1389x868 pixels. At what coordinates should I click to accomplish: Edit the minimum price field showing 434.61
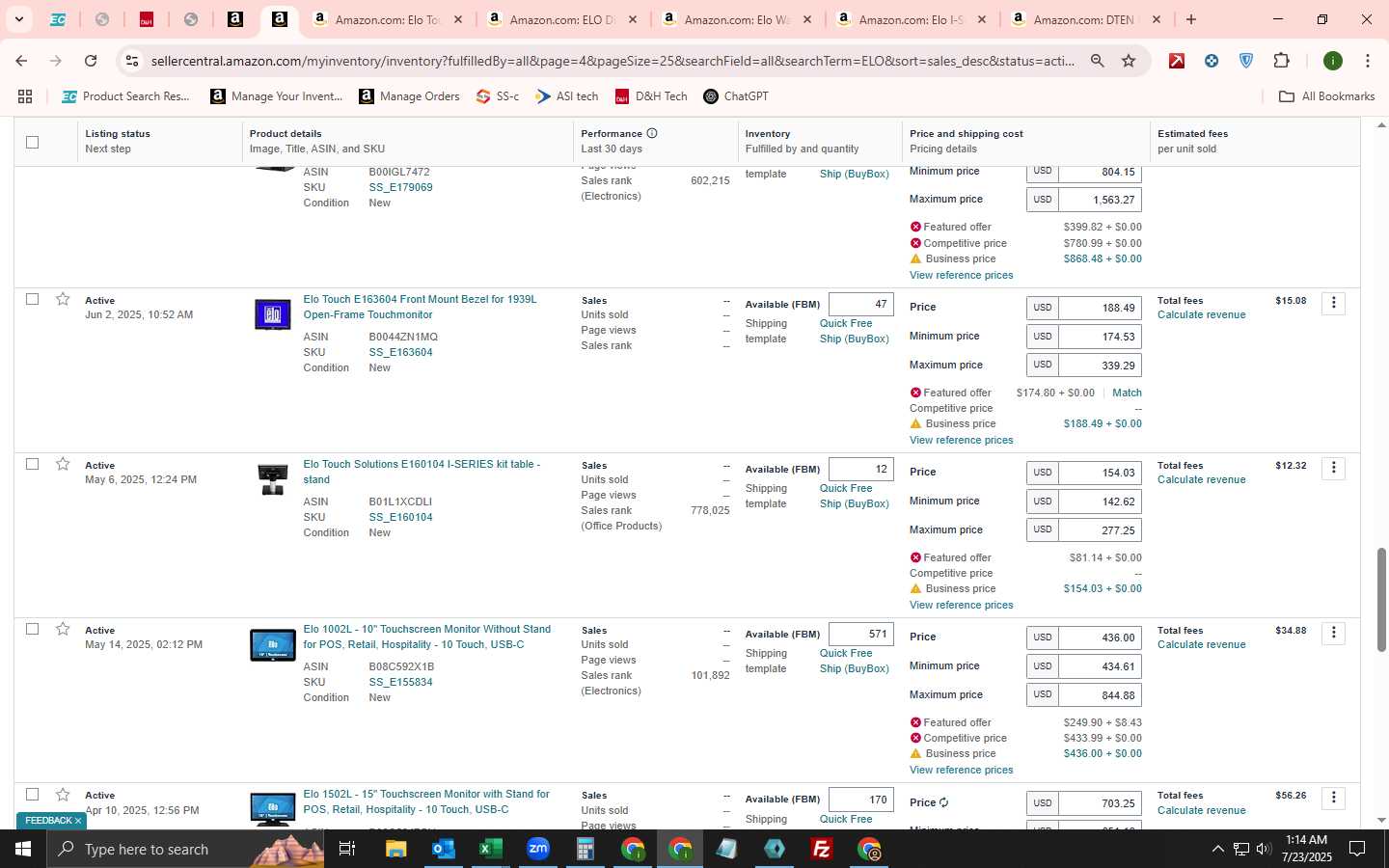[1100, 666]
